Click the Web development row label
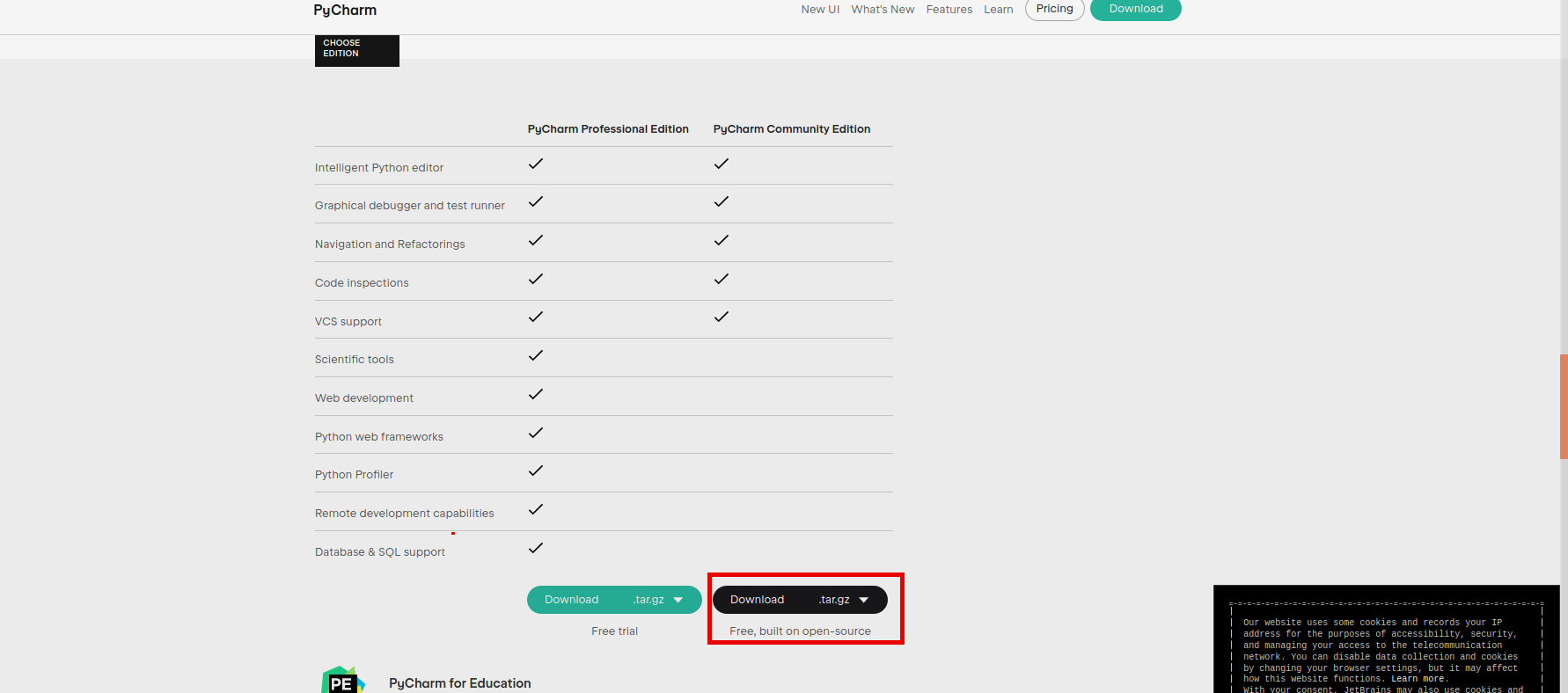Viewport: 1568px width, 693px height. tap(364, 398)
